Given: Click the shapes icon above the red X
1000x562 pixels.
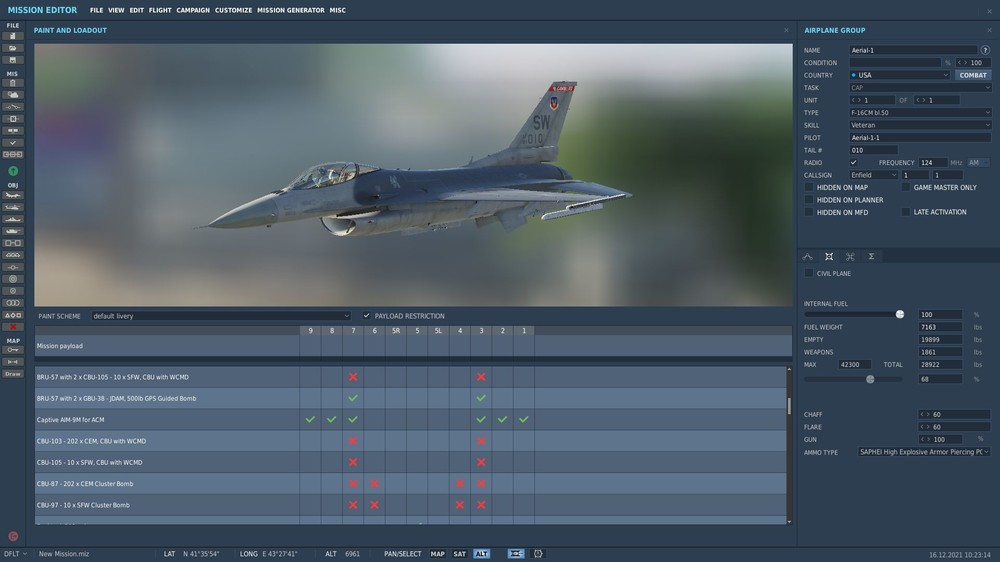Looking at the screenshot, I should 13,315.
